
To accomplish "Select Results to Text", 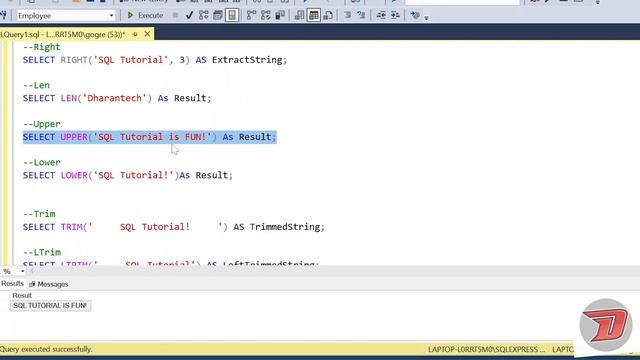I will tap(300, 16).
